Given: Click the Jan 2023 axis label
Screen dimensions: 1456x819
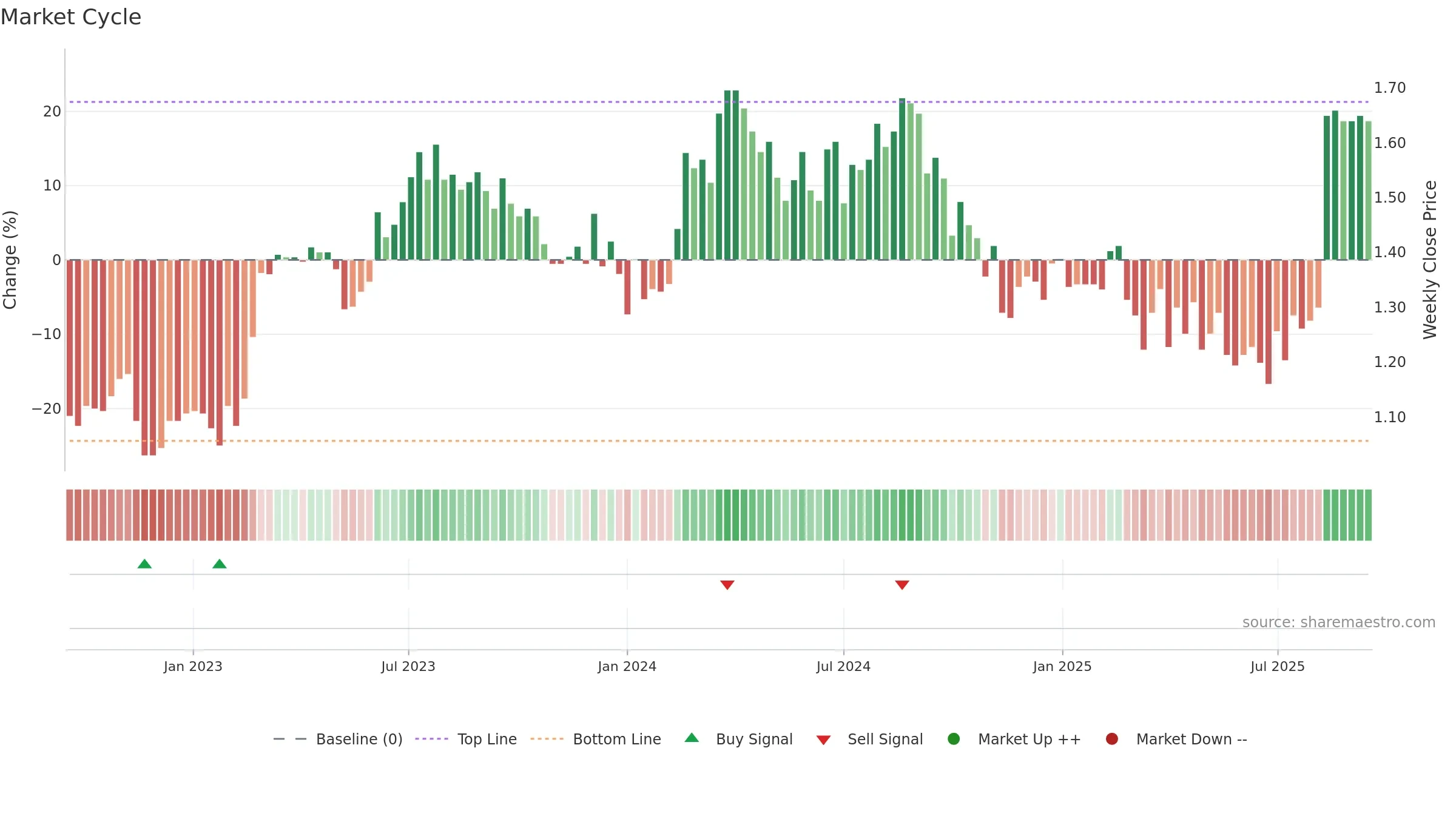Looking at the screenshot, I should (193, 667).
